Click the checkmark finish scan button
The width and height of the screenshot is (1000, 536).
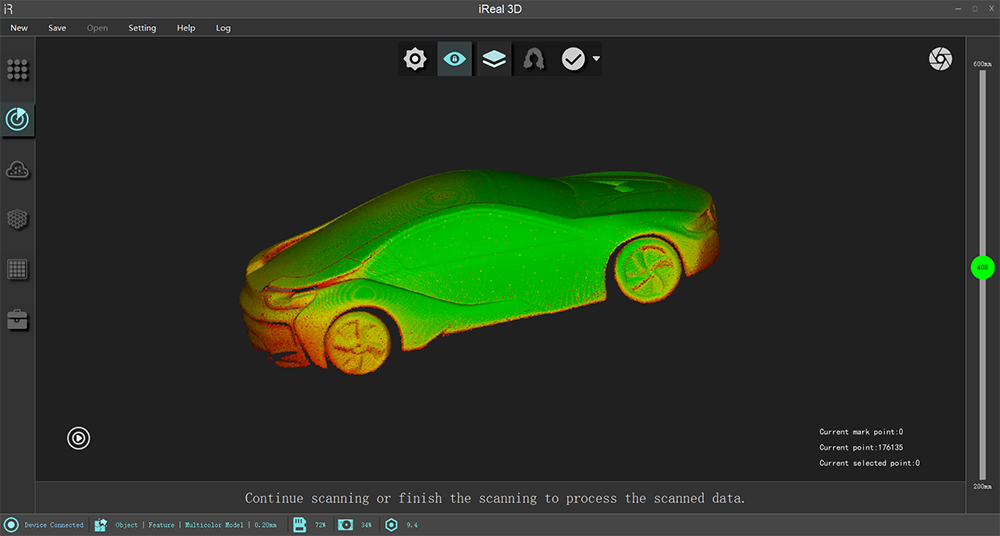[573, 60]
